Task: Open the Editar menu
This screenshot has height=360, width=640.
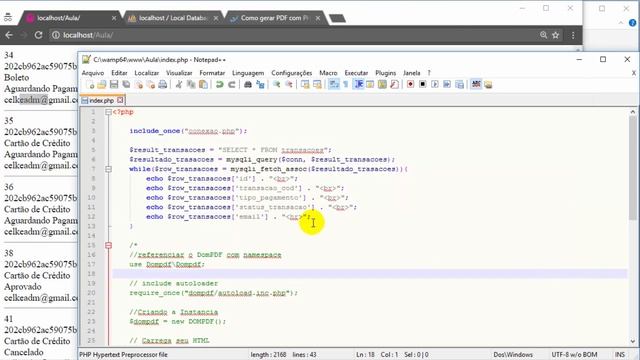Action: (119, 73)
